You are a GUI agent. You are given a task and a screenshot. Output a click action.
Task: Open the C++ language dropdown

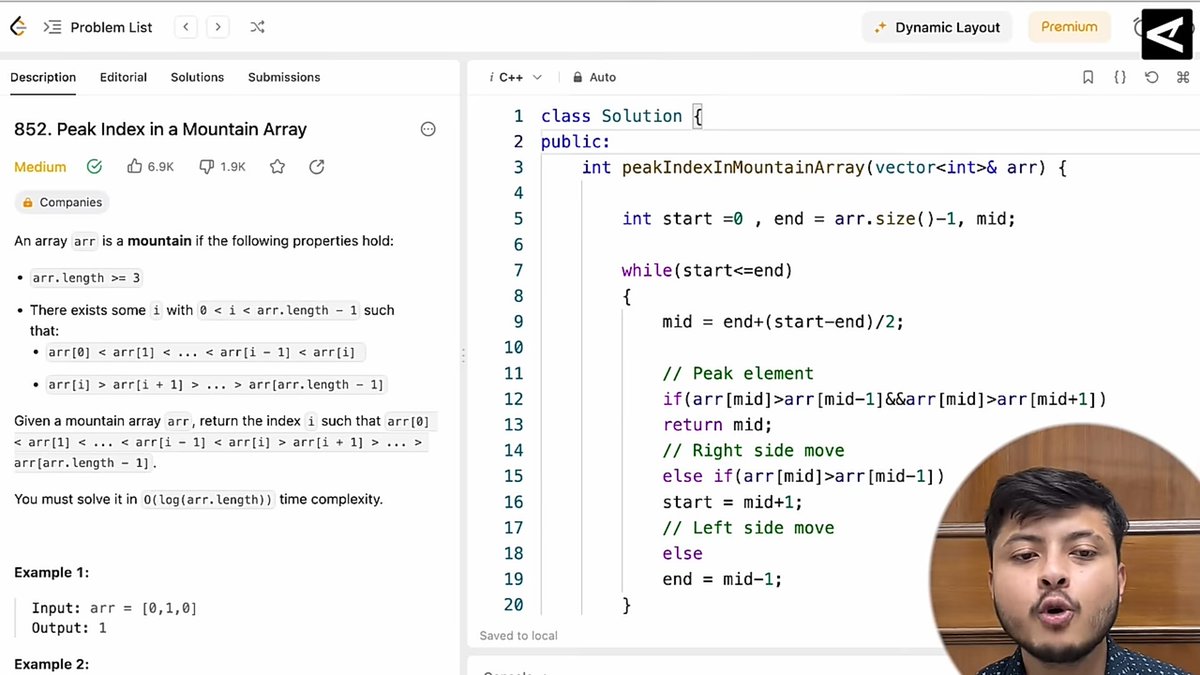tap(513, 77)
